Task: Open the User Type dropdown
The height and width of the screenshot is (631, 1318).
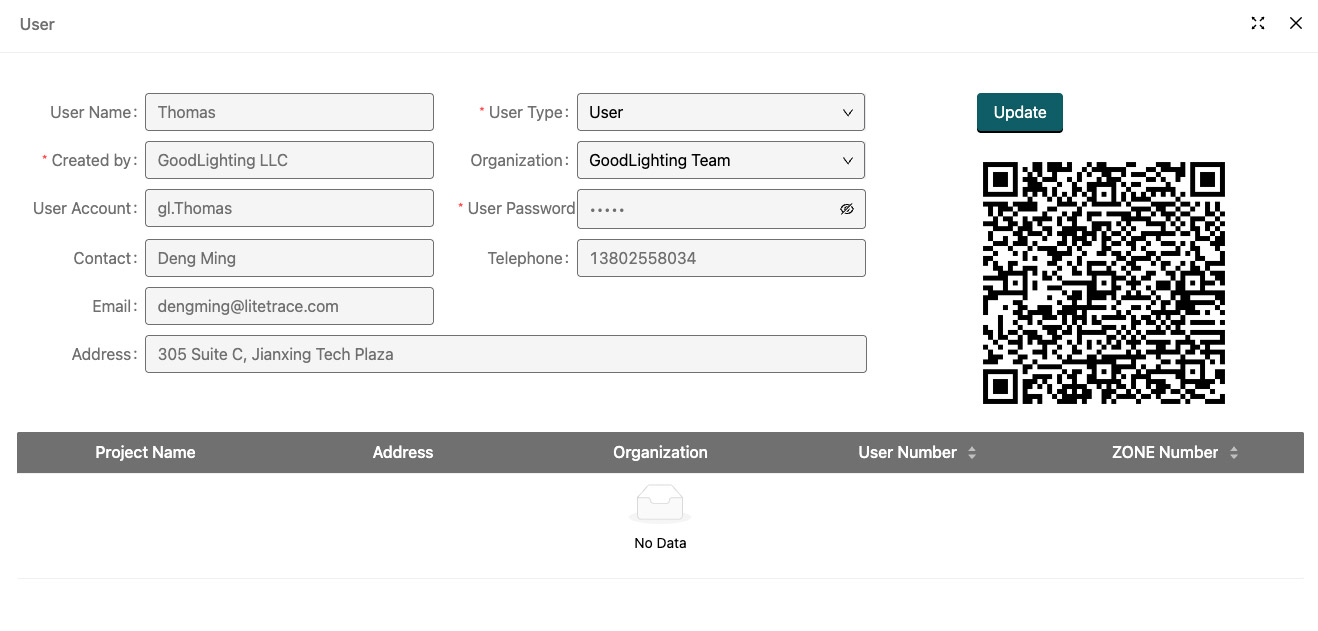Action: 721,112
